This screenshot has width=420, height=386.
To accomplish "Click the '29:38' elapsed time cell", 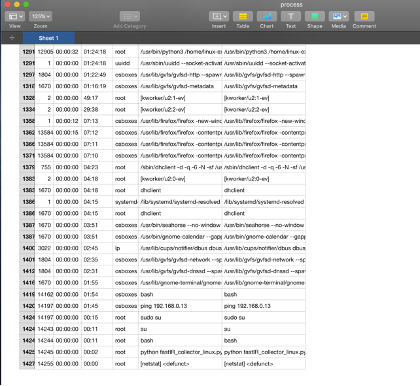I will click(x=97, y=109).
